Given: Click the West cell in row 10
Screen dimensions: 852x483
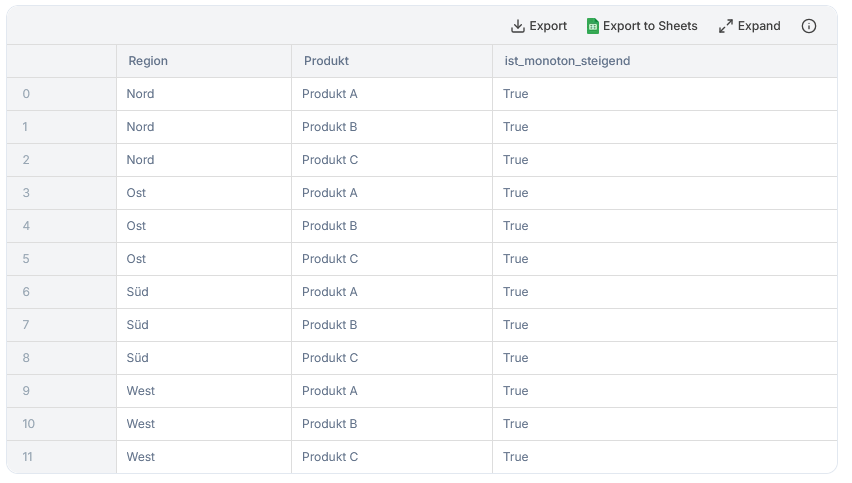Looking at the screenshot, I should pyautogui.click(x=141, y=424).
